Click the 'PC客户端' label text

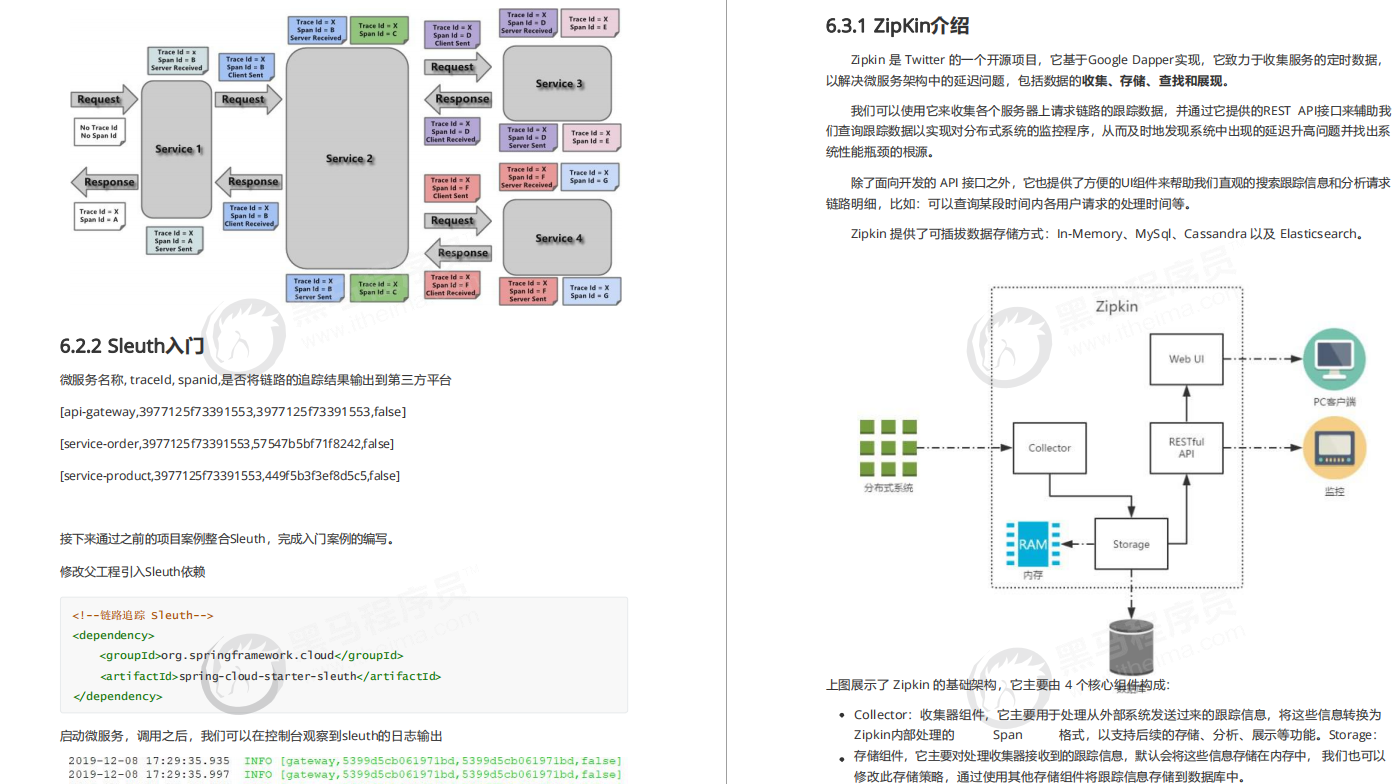point(1335,402)
